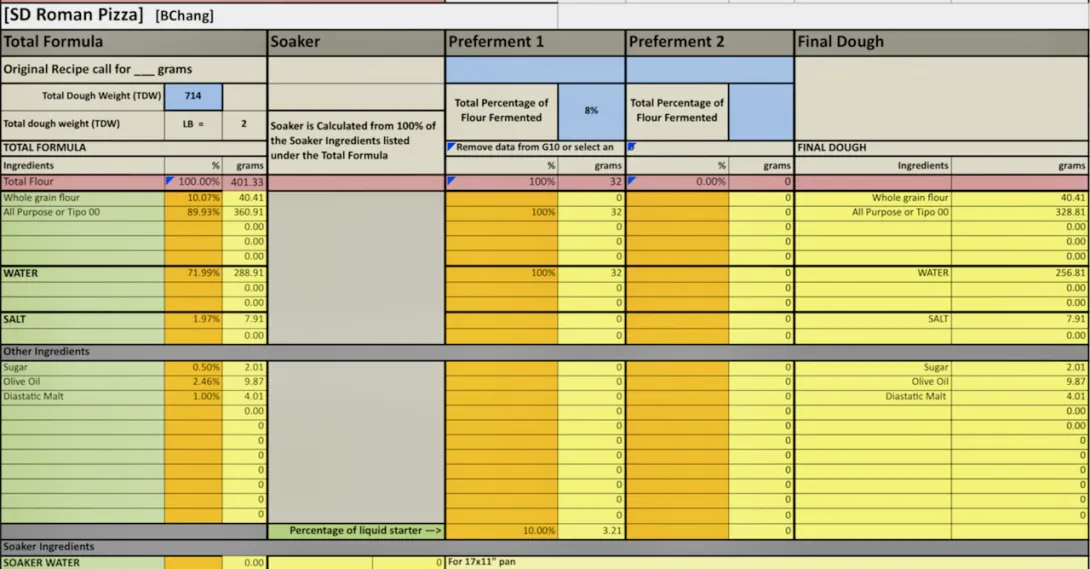Click the Final Dough WATER value 256.81

click(1019, 273)
